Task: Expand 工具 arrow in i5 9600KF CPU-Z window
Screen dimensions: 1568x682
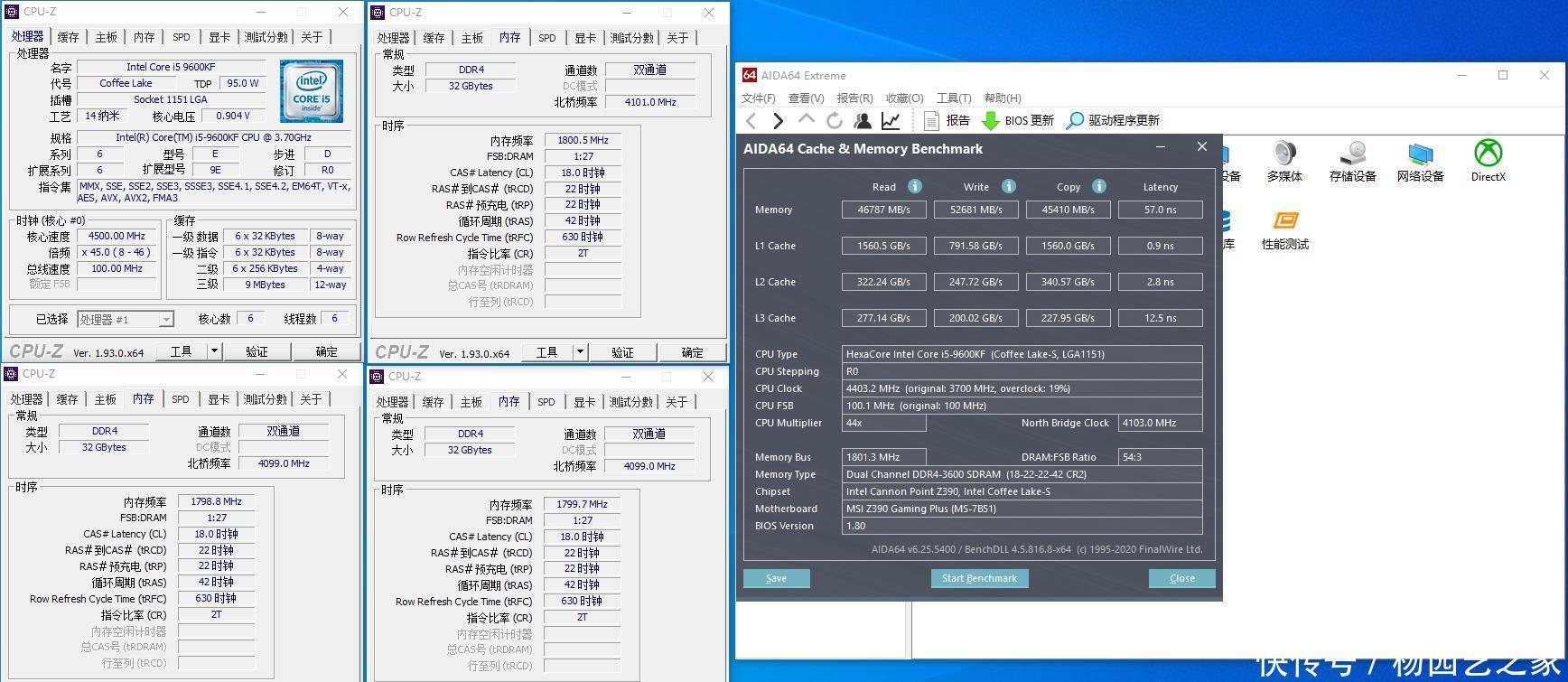Action: tap(214, 351)
